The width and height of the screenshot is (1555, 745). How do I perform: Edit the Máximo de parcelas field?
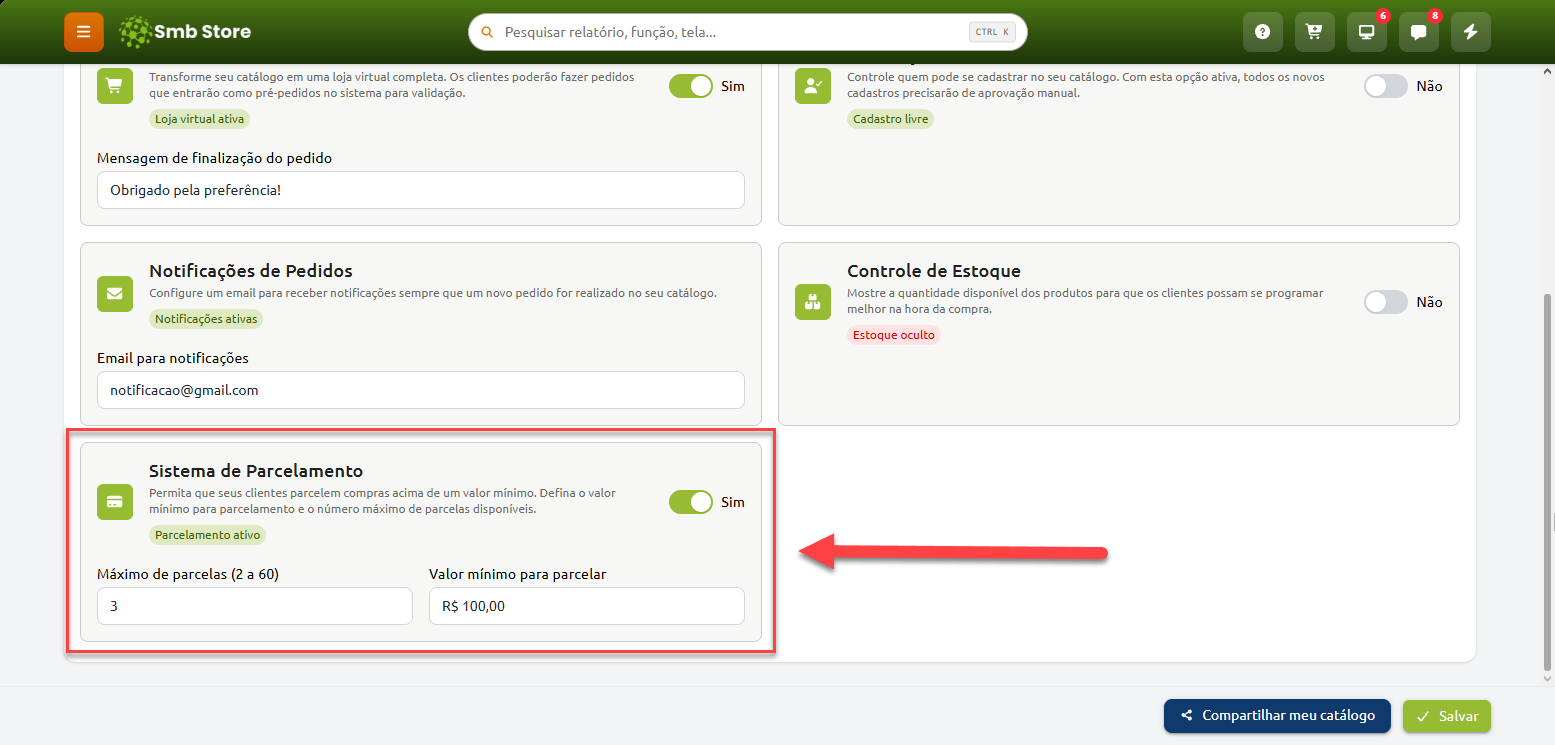pyautogui.click(x=255, y=606)
